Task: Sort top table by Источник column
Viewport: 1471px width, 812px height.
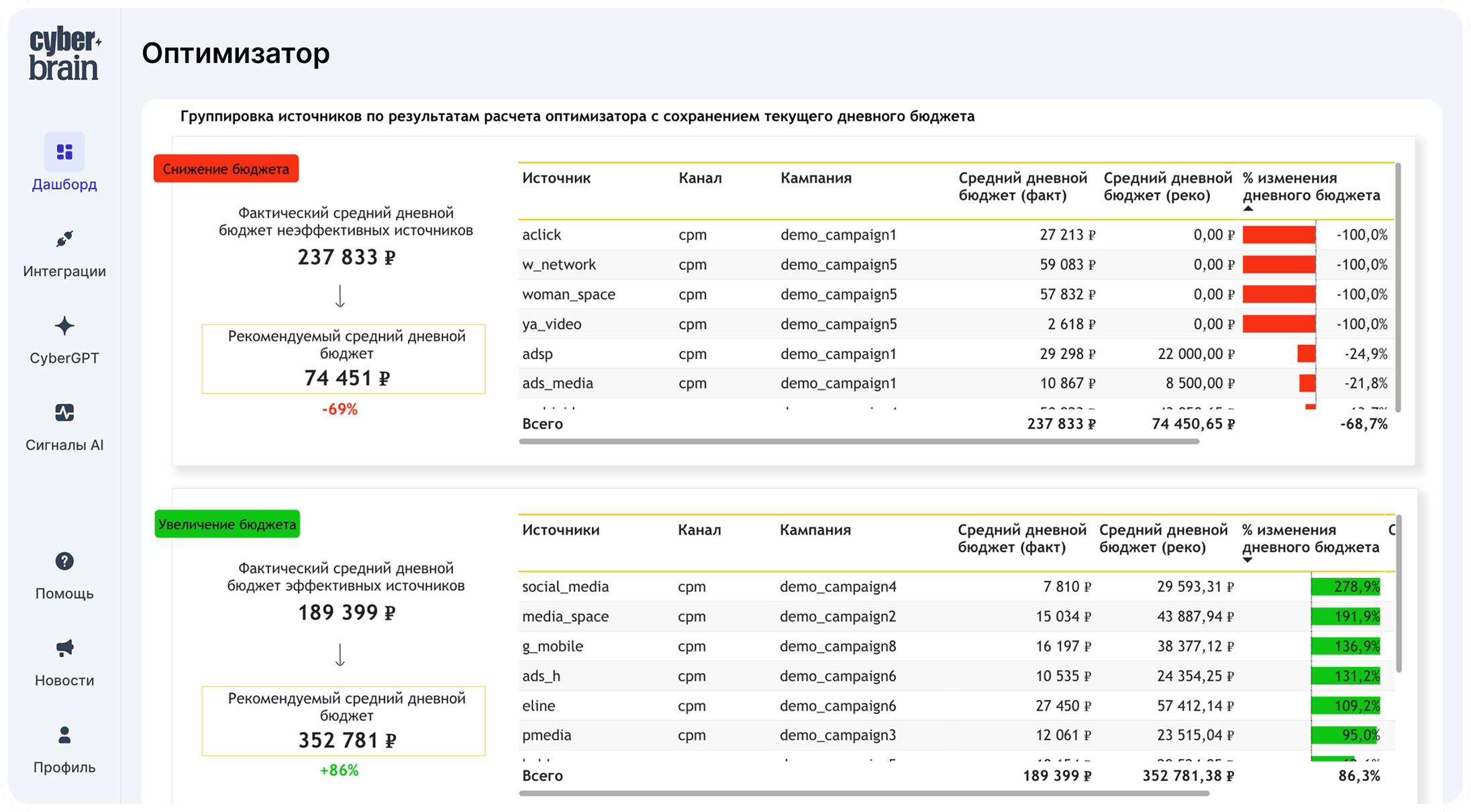Action: point(556,179)
